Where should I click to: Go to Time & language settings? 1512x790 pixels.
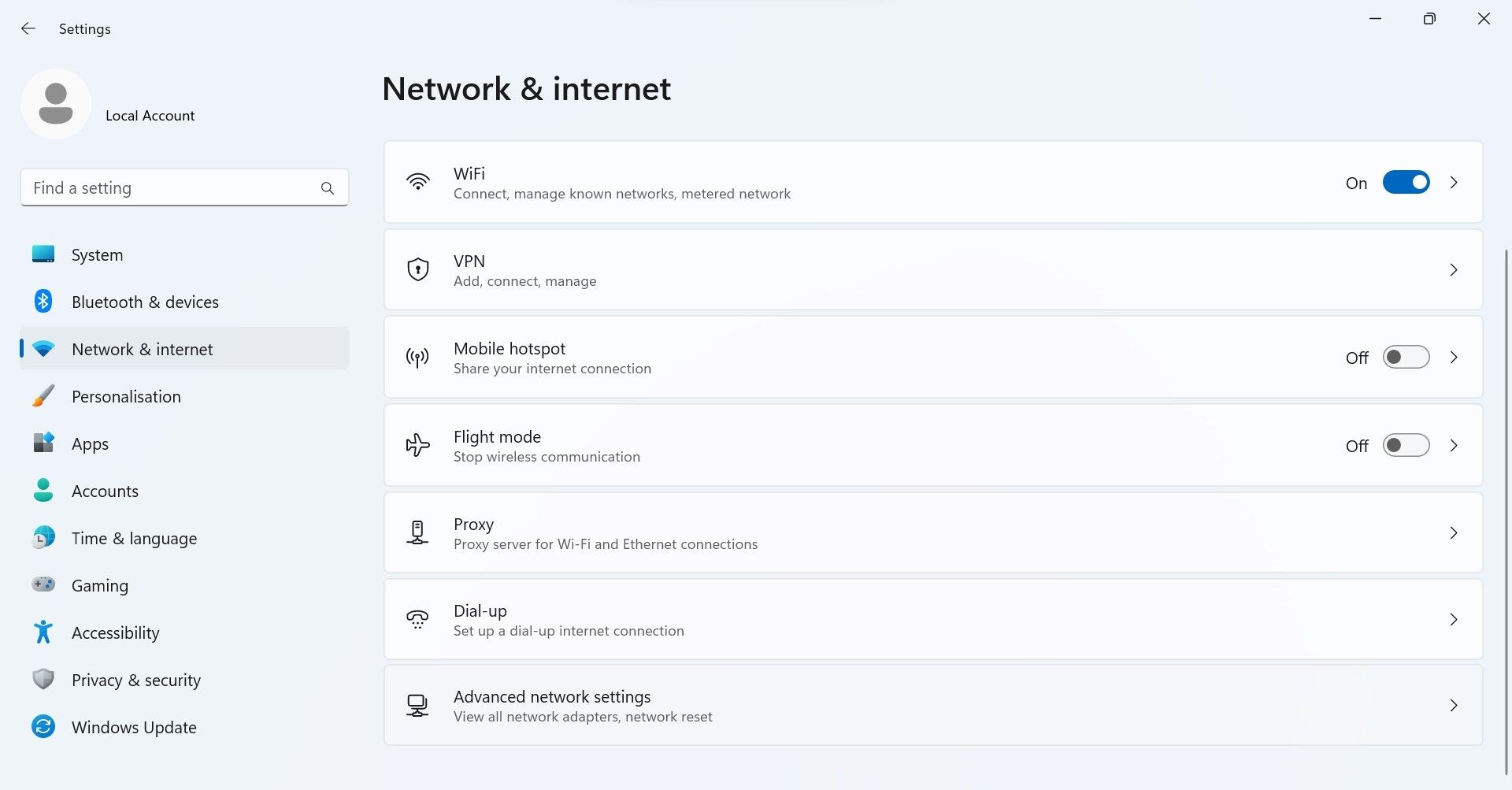134,538
